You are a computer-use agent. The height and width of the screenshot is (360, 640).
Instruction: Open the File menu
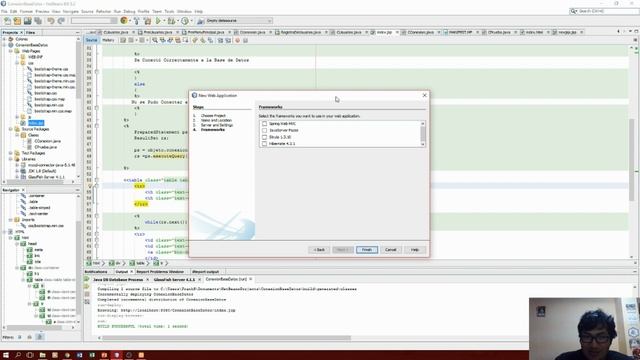[4, 11]
